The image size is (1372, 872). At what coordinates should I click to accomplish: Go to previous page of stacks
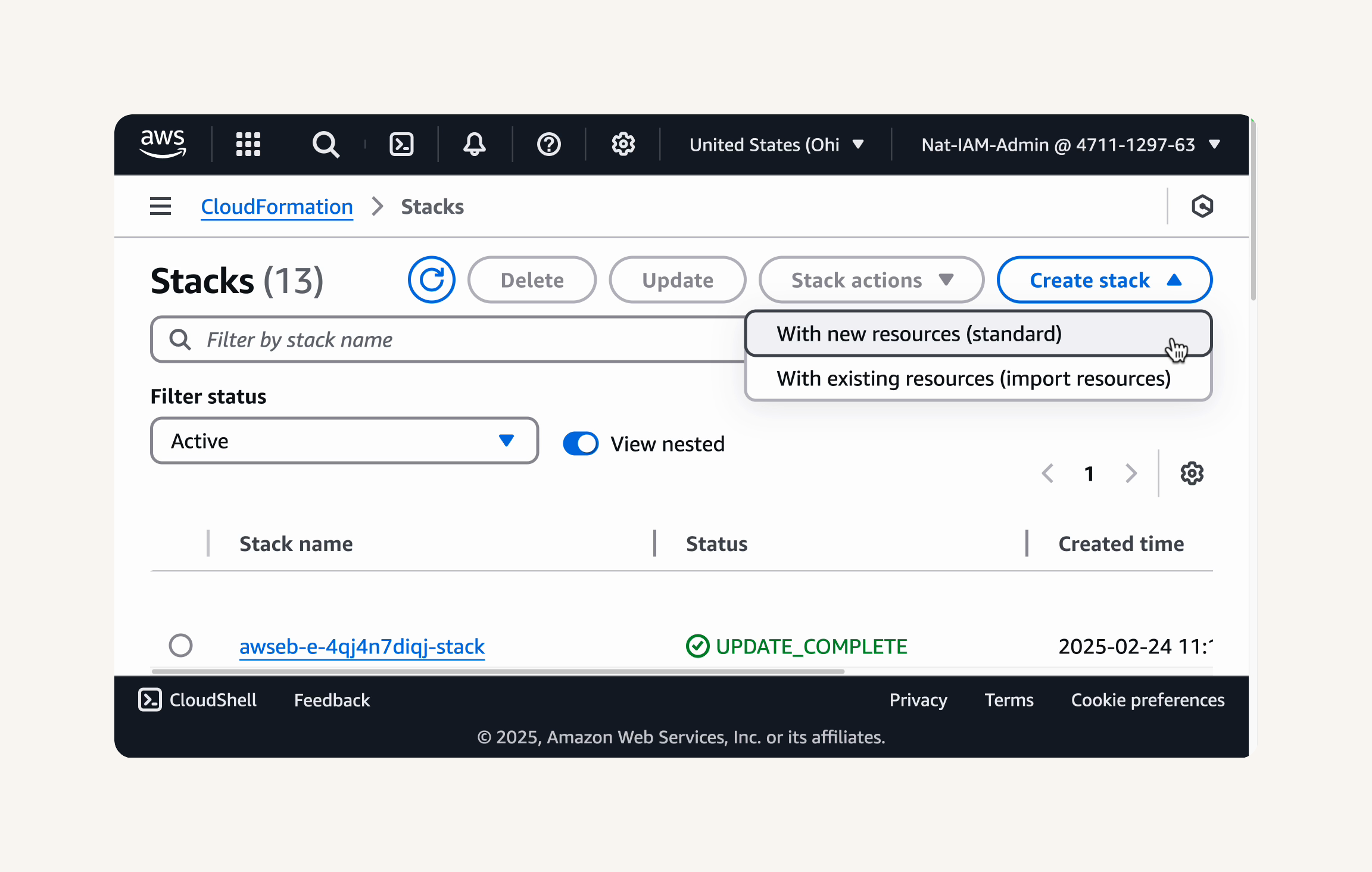1048,474
